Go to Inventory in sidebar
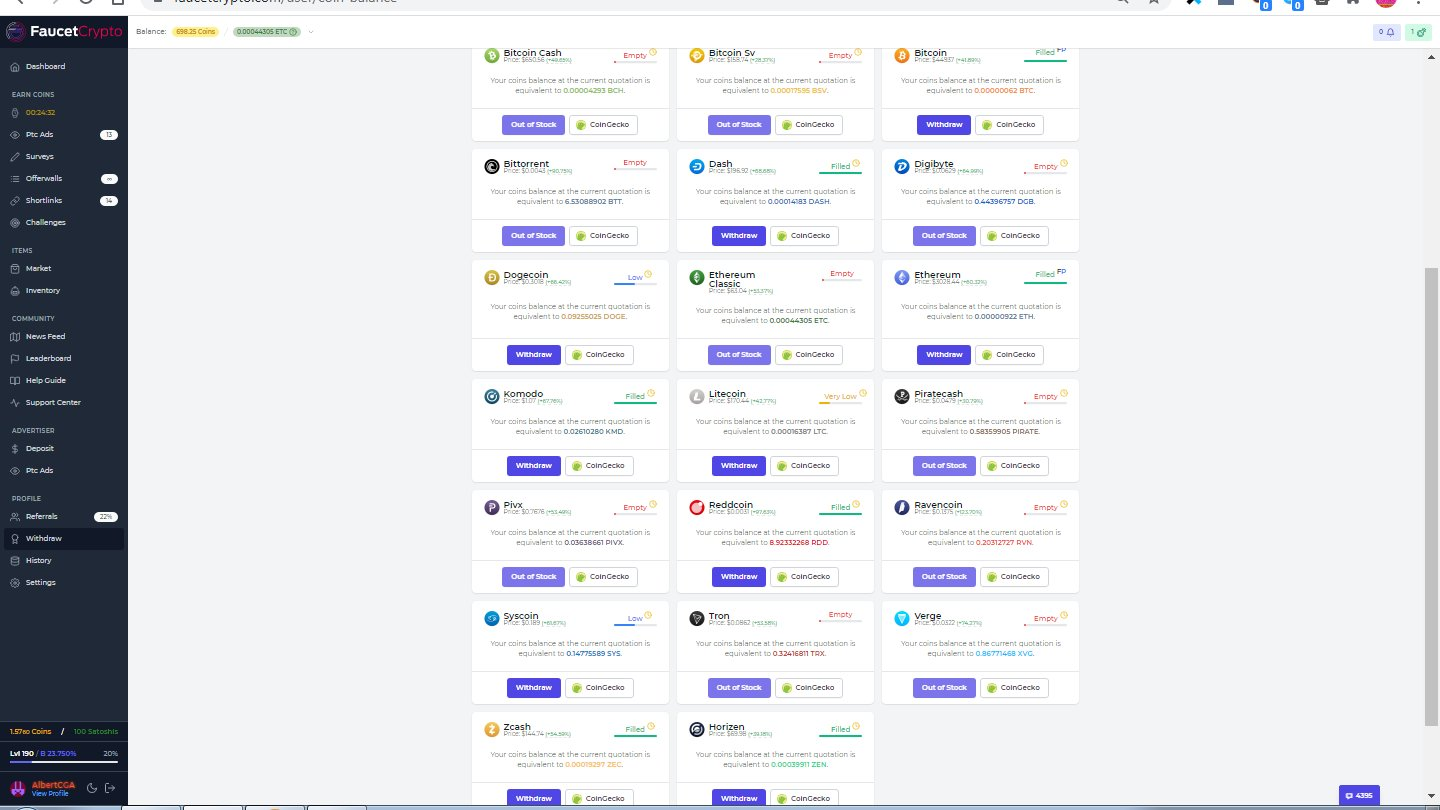 click(64, 290)
